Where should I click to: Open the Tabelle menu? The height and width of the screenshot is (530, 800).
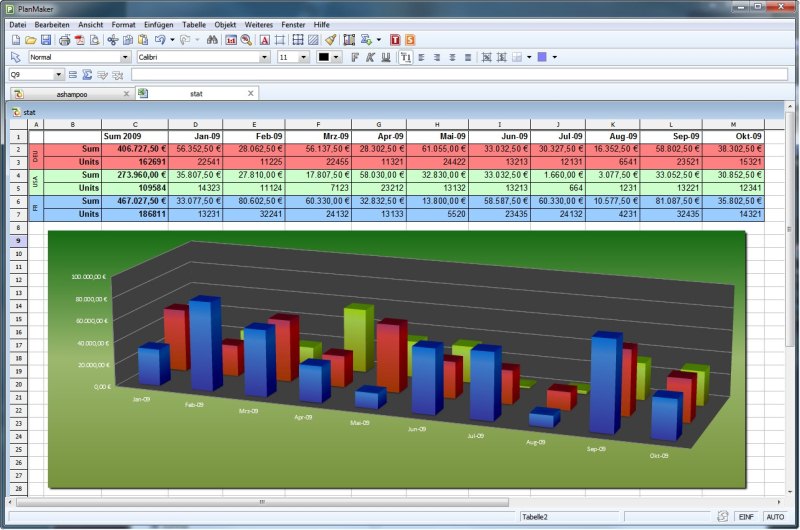[x=194, y=23]
